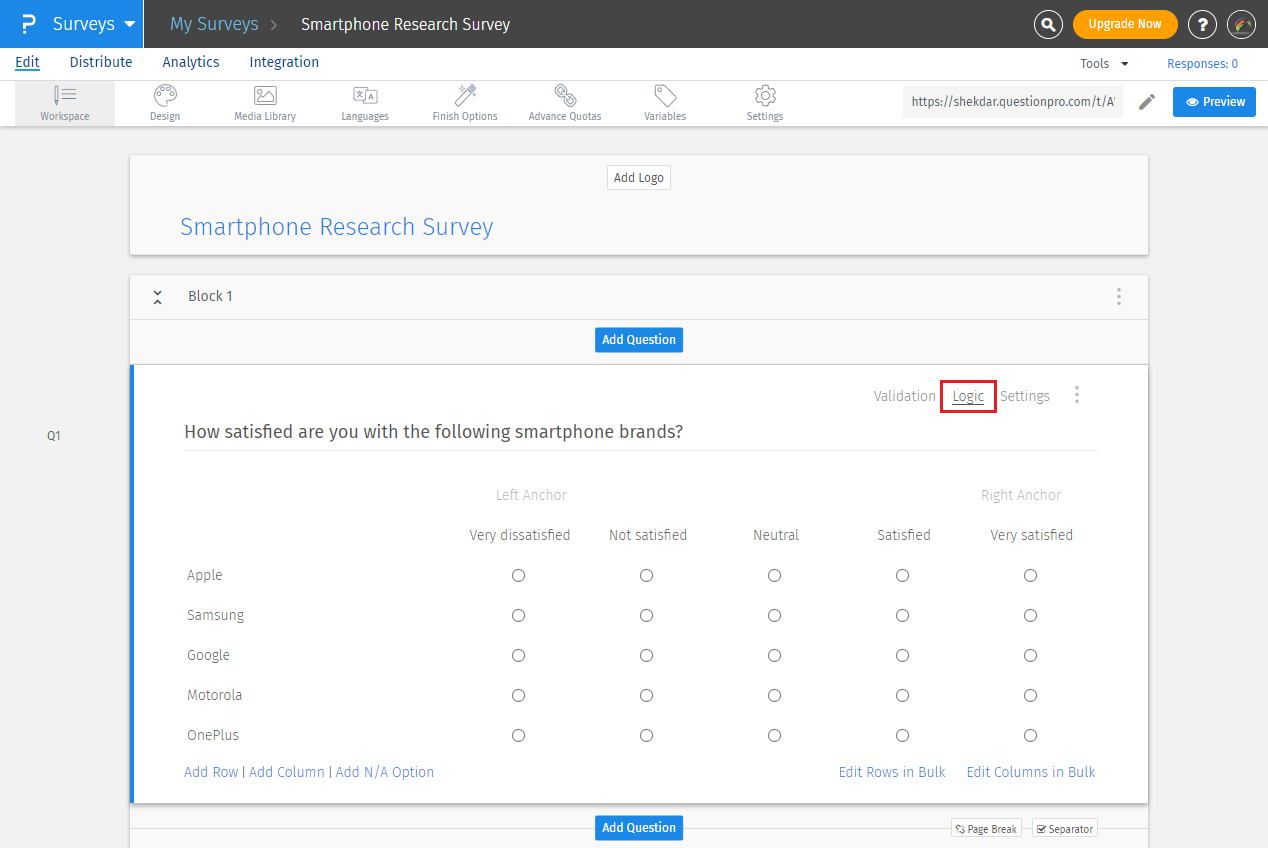Open the Settings gear in toolbar
Viewport: 1268px width, 848px height.
[765, 96]
